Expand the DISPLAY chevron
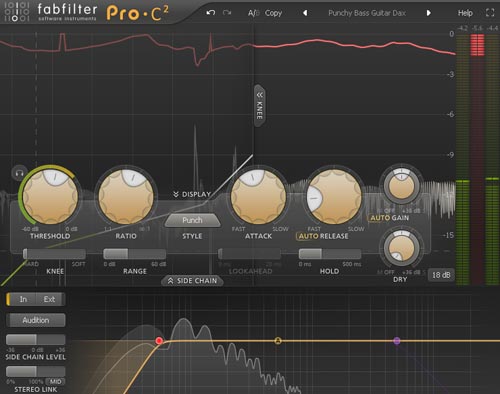 192,194
